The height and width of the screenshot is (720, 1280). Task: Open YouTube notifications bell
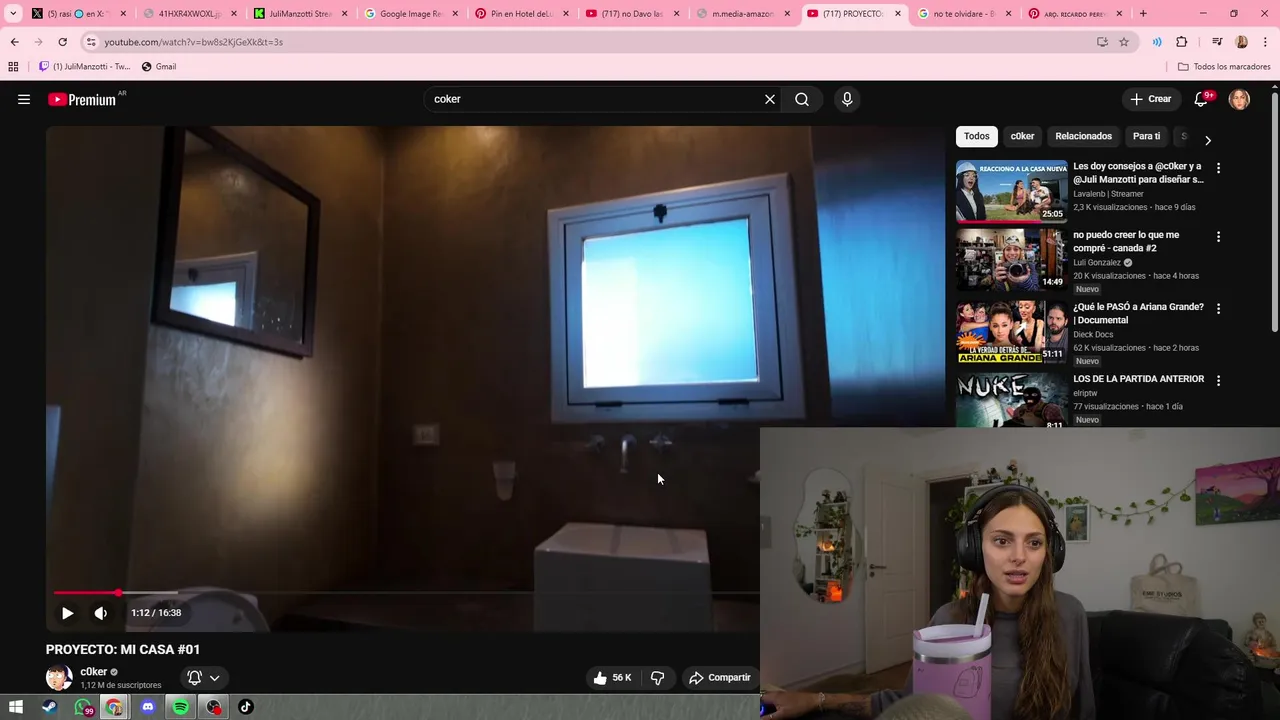pyautogui.click(x=1201, y=99)
